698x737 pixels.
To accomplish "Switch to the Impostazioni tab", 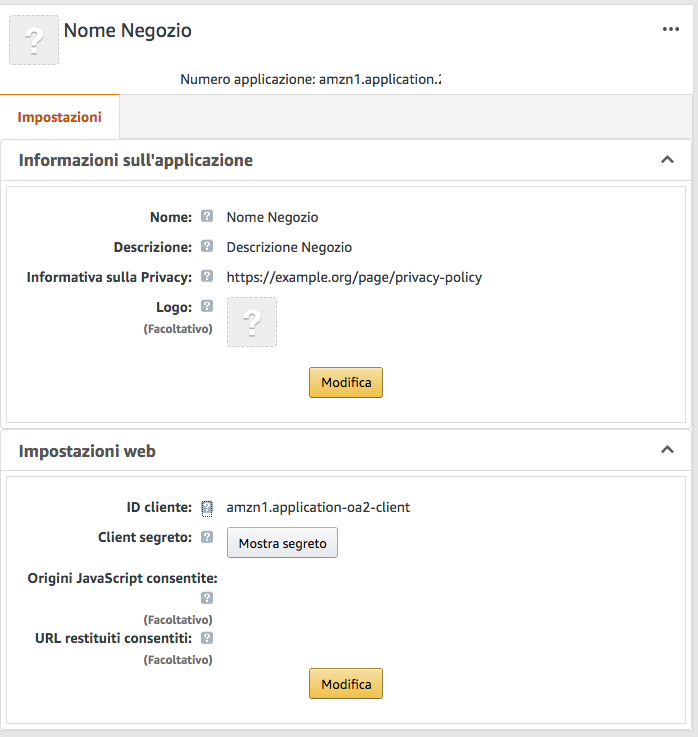I will click(60, 117).
